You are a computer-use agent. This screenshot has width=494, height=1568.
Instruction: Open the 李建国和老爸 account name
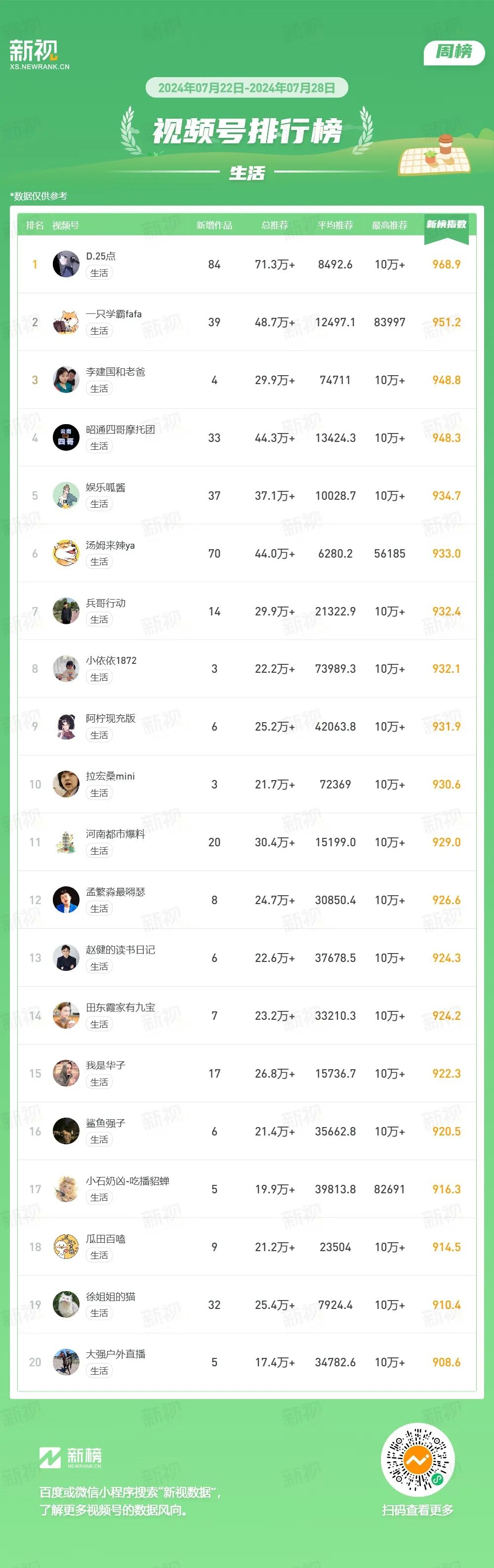pyautogui.click(x=116, y=371)
